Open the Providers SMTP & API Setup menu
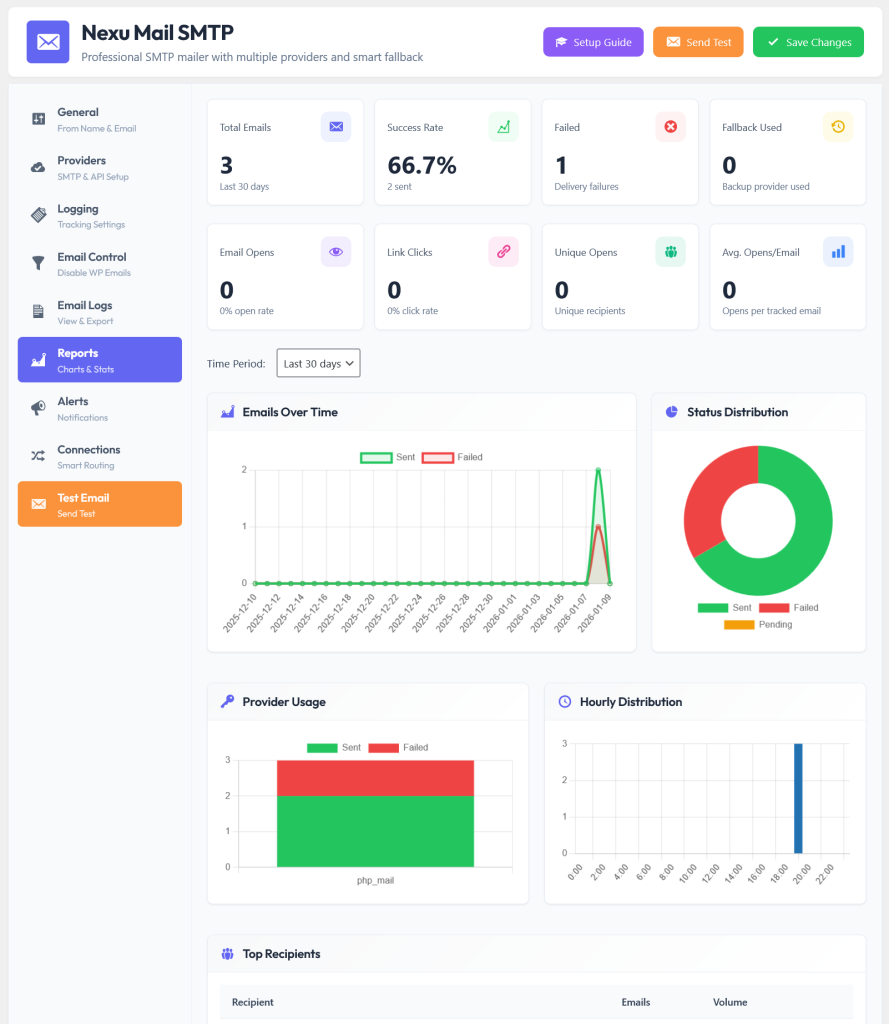The image size is (889, 1024). tap(99, 167)
